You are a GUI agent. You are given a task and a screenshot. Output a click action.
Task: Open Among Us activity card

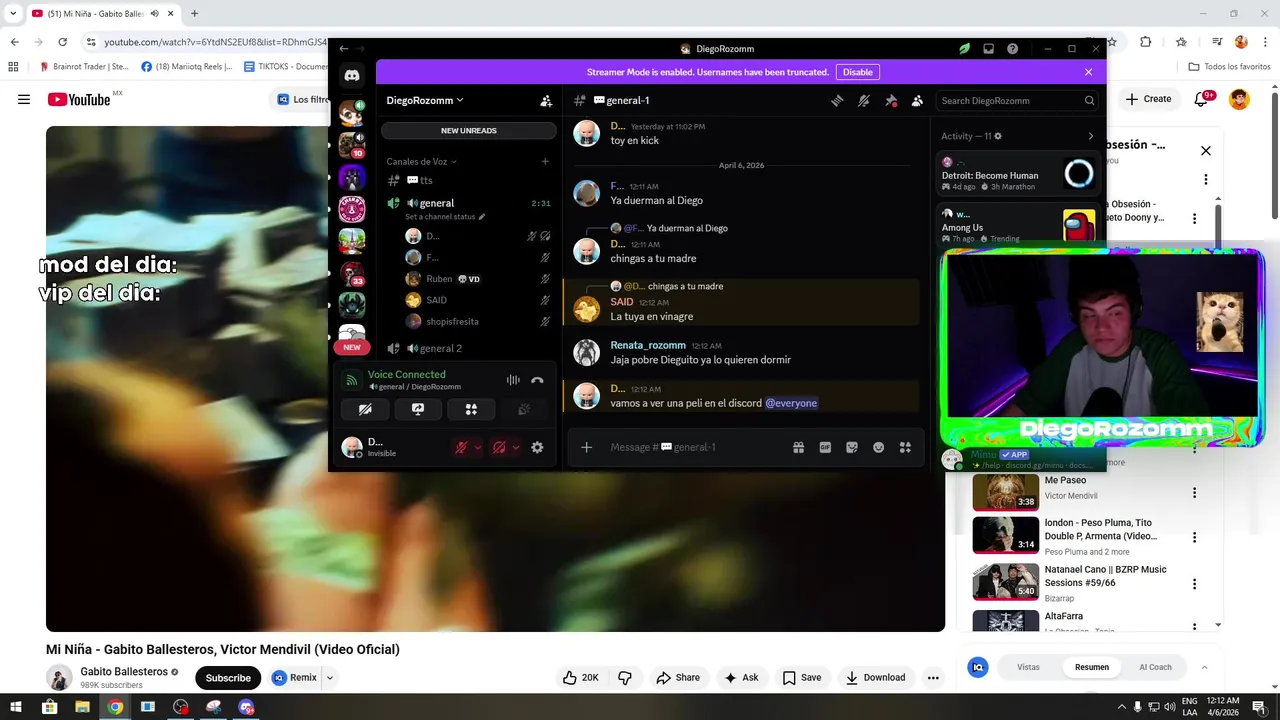[1019, 226]
